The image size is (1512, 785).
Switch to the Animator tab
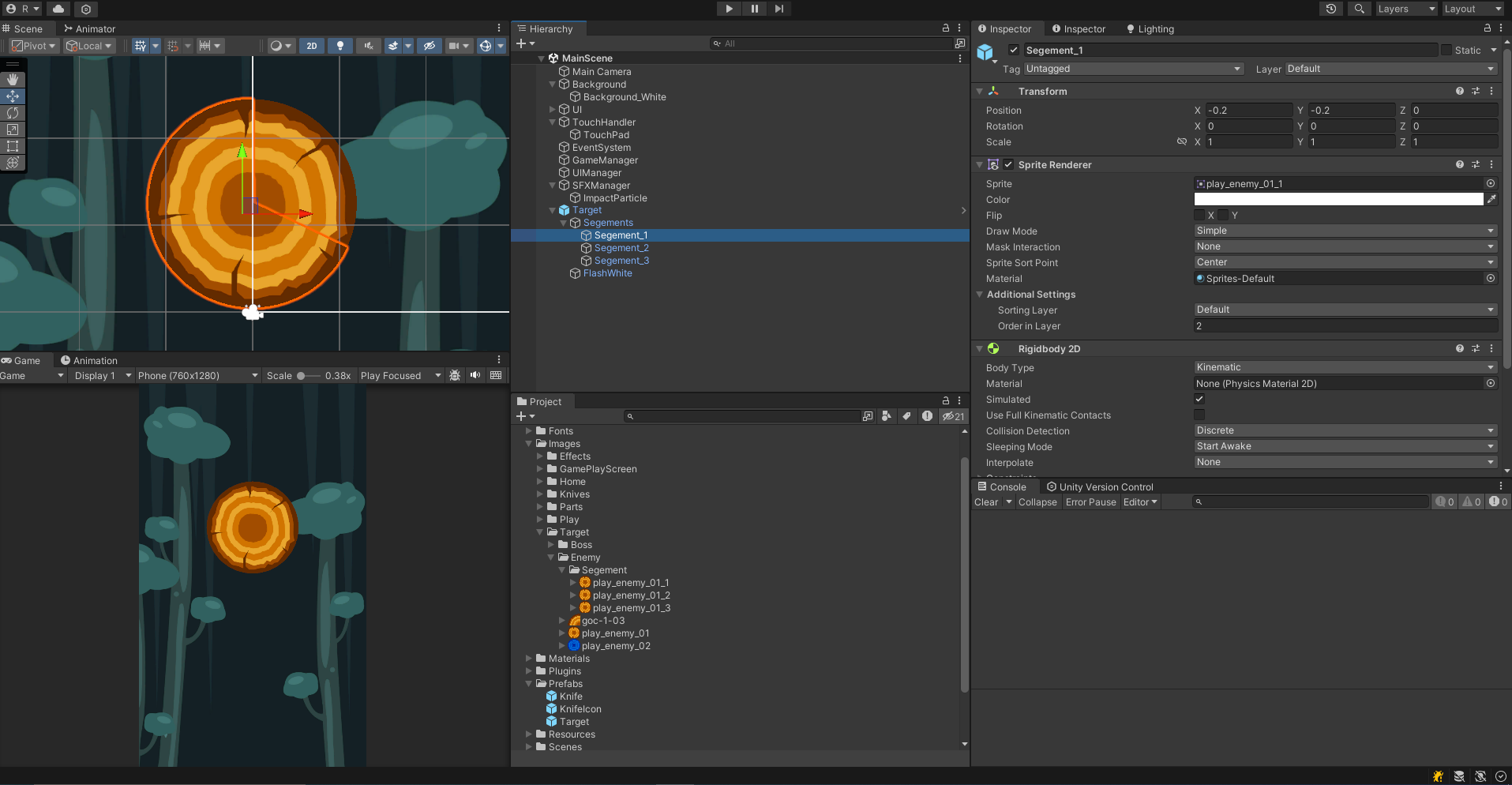[89, 28]
